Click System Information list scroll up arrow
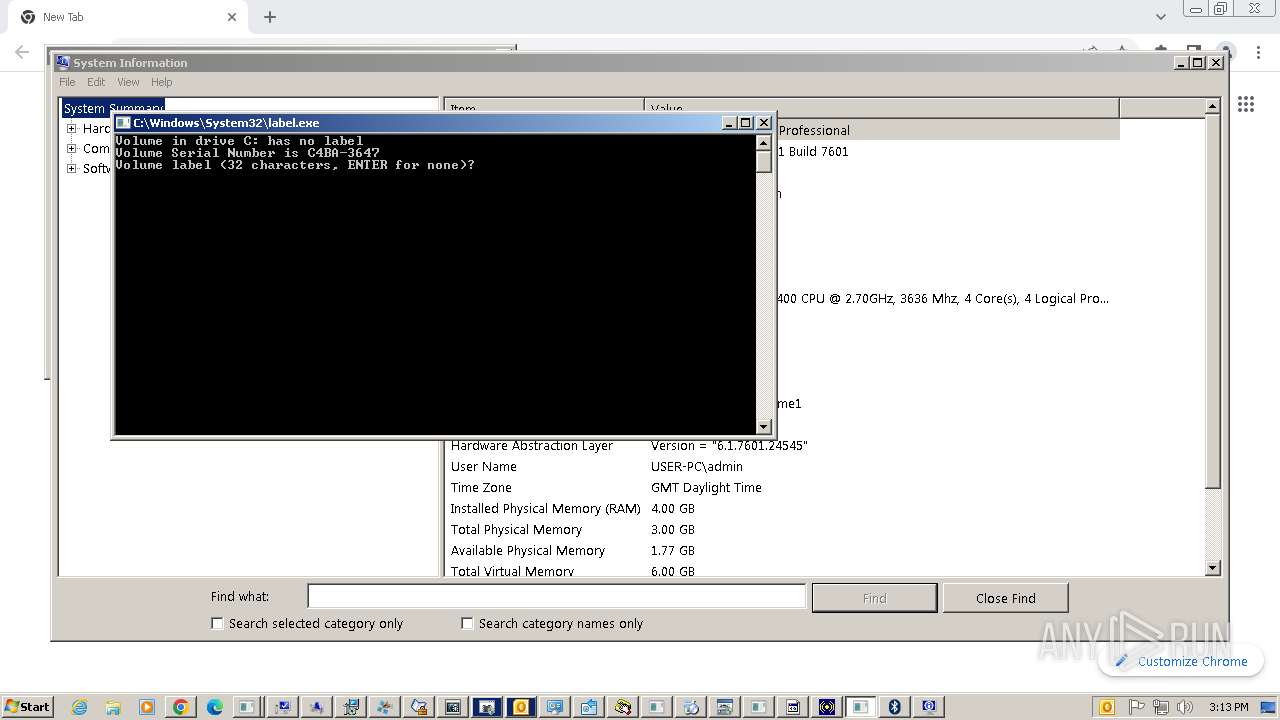 [1213, 105]
